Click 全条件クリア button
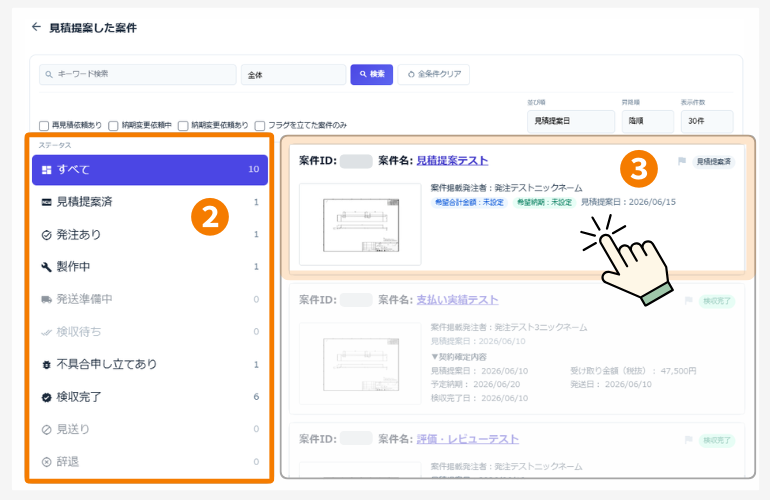The height and width of the screenshot is (500, 770). click(434, 75)
